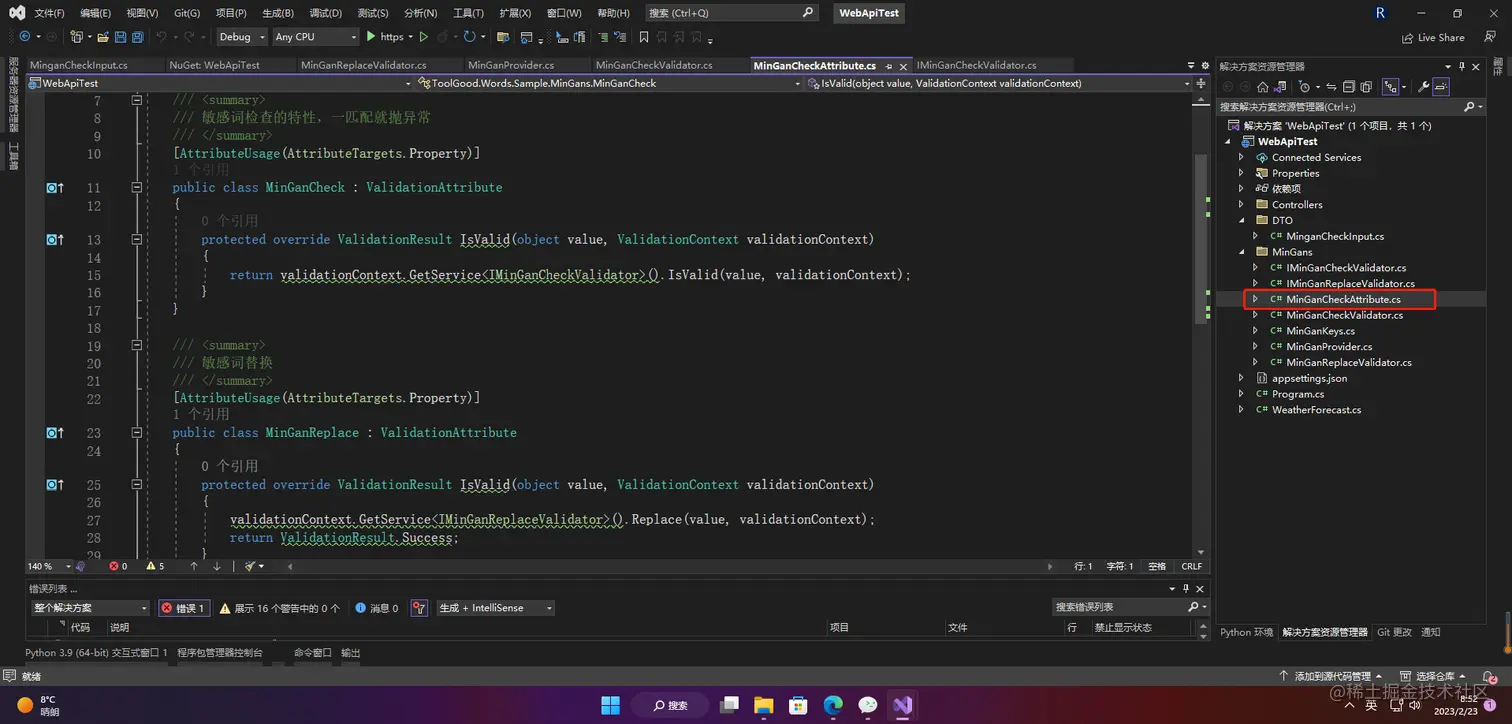Click the Toggle Bookmark toolbar icon
Screen dimensions: 1512x724
644,37
